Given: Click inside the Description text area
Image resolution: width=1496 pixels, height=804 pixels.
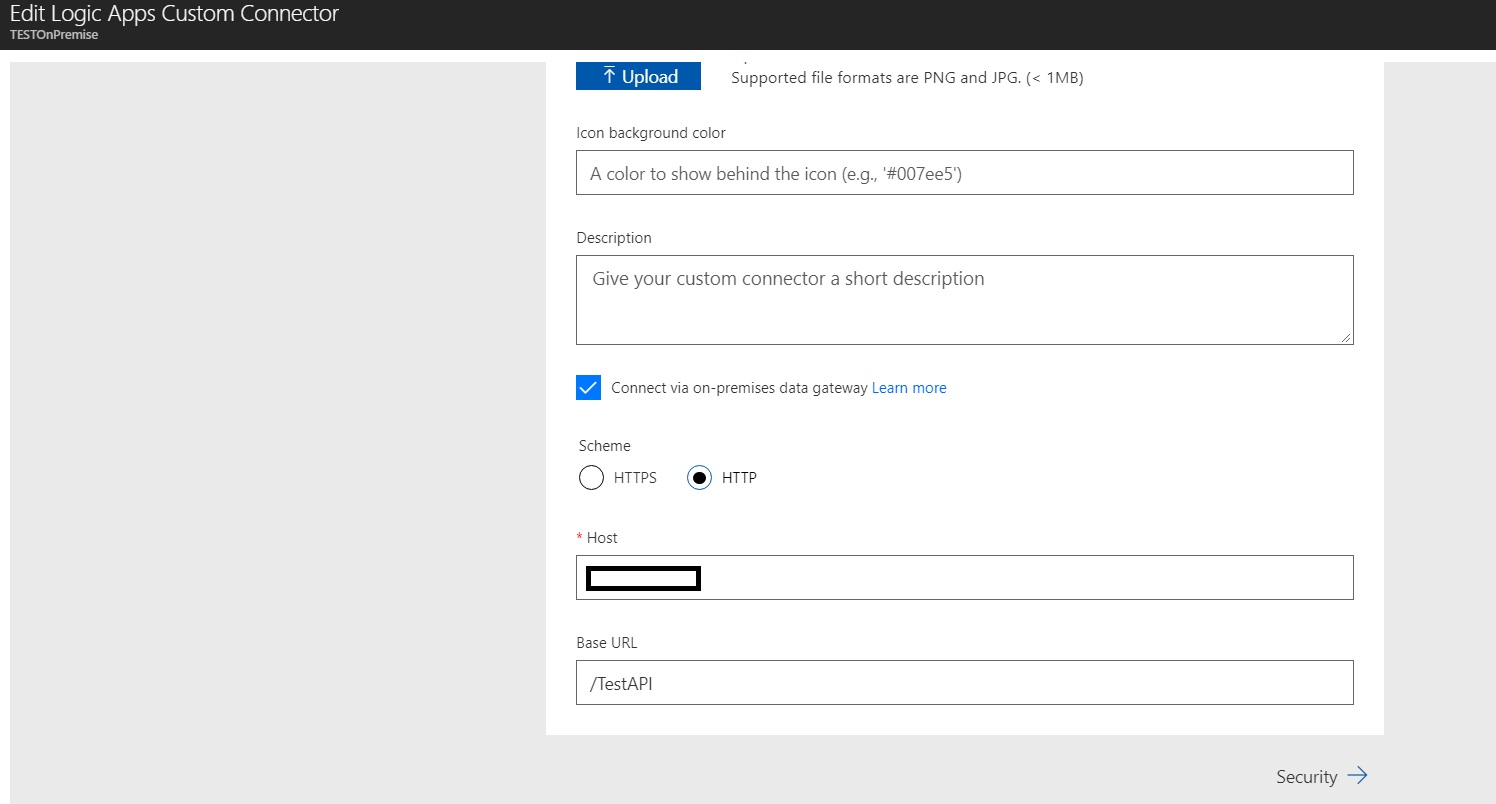Looking at the screenshot, I should (965, 300).
